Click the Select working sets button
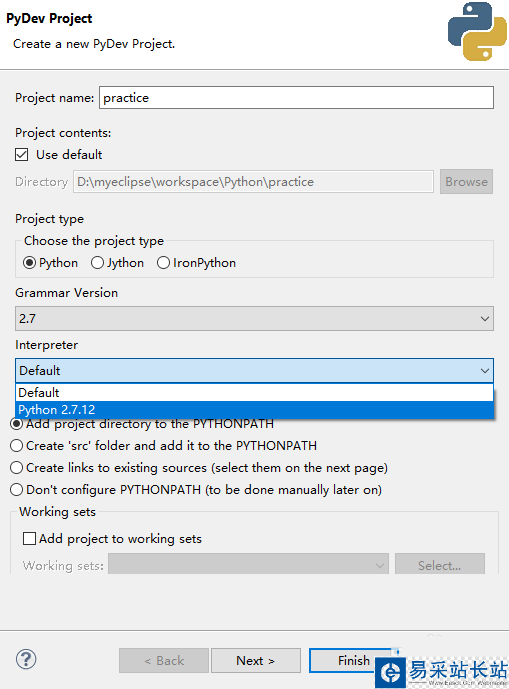The height and width of the screenshot is (689, 509). click(x=440, y=565)
